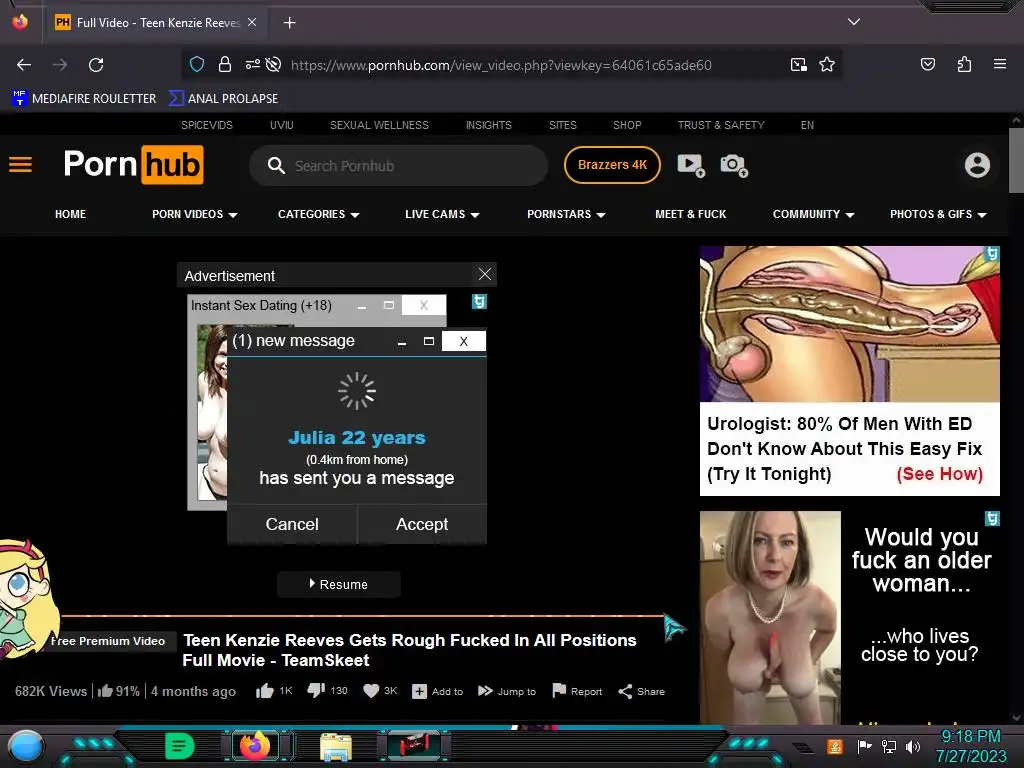Expand the Pornstars dropdown menu
The height and width of the screenshot is (768, 1024).
566,214
